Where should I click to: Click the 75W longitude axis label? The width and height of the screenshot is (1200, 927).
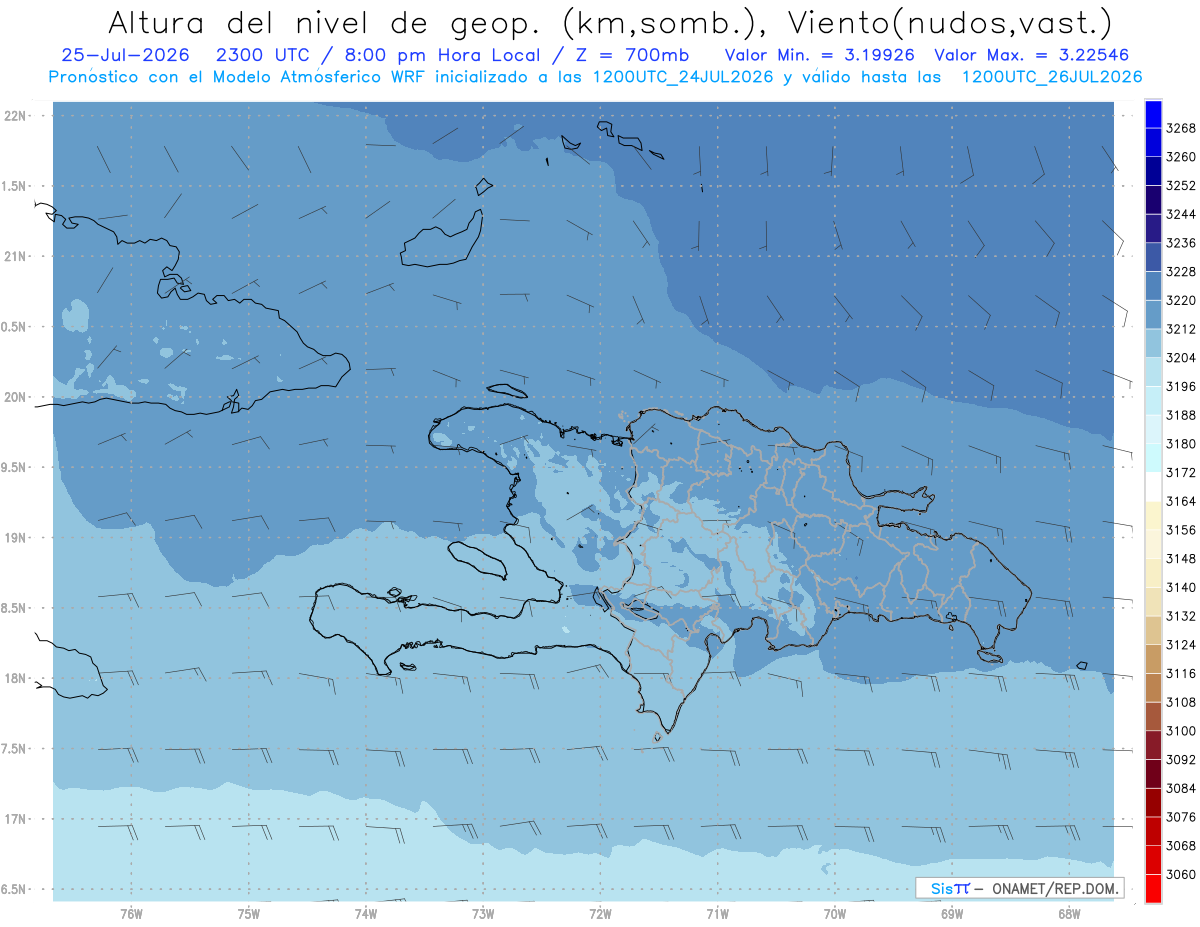coord(249,913)
